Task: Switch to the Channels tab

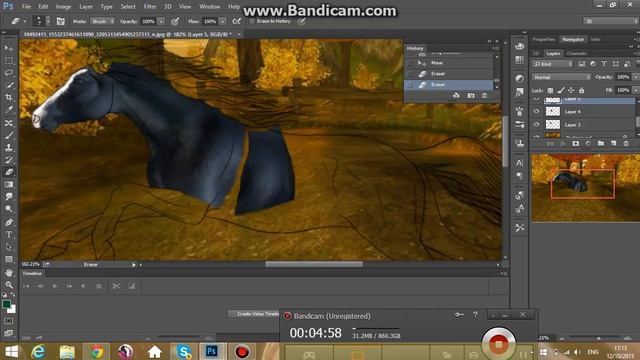Action: tap(577, 53)
